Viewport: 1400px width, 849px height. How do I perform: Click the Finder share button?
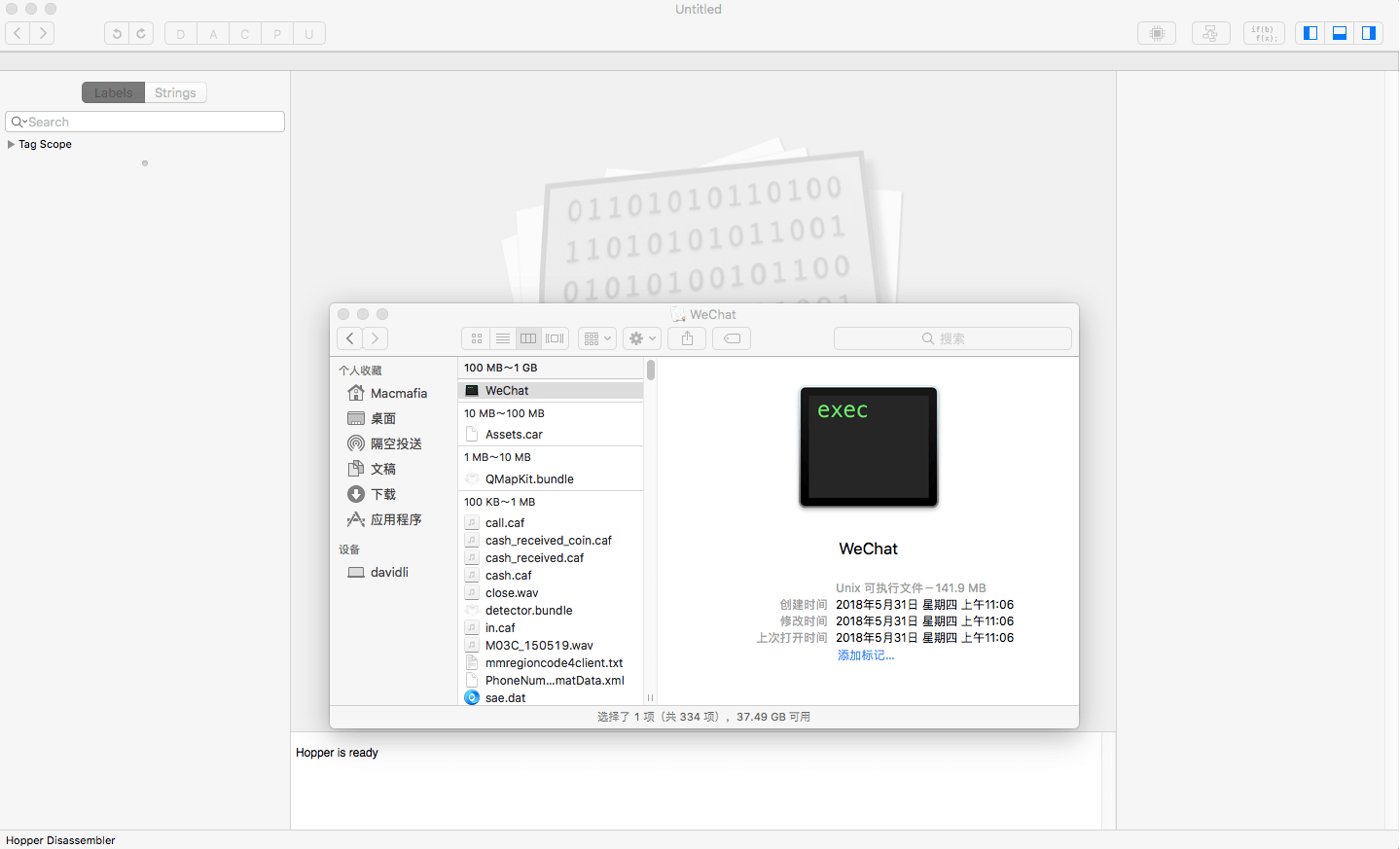click(x=687, y=338)
